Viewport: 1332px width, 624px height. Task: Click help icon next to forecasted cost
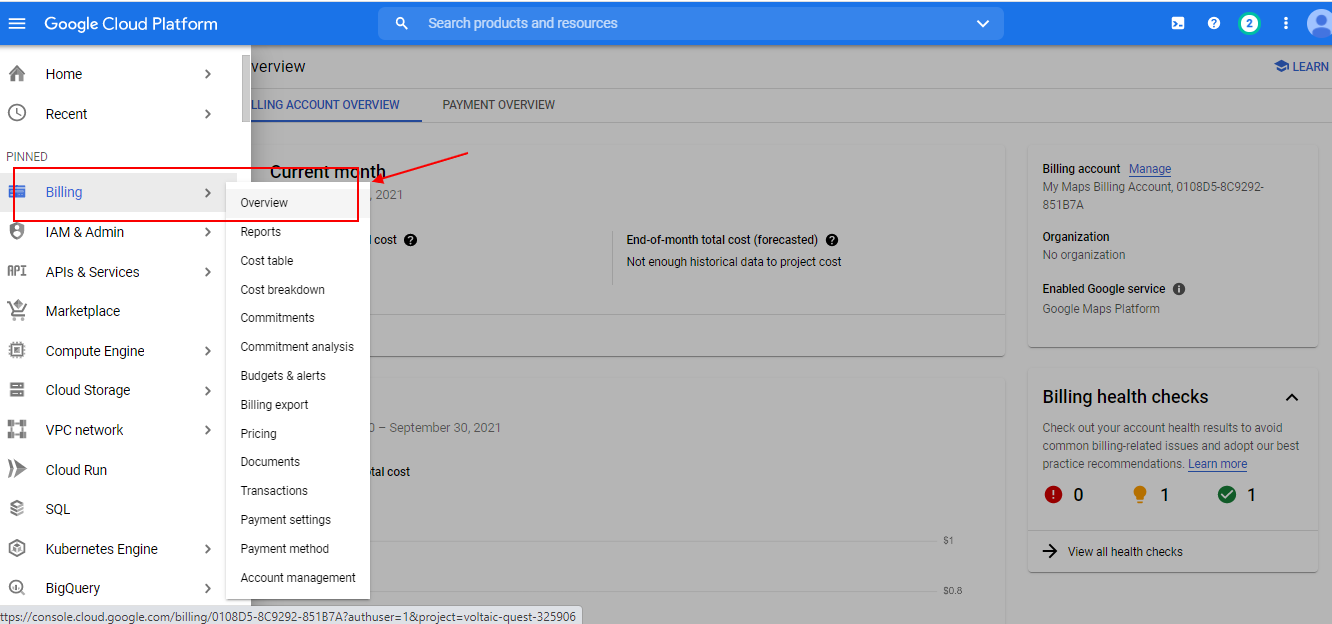[832, 240]
